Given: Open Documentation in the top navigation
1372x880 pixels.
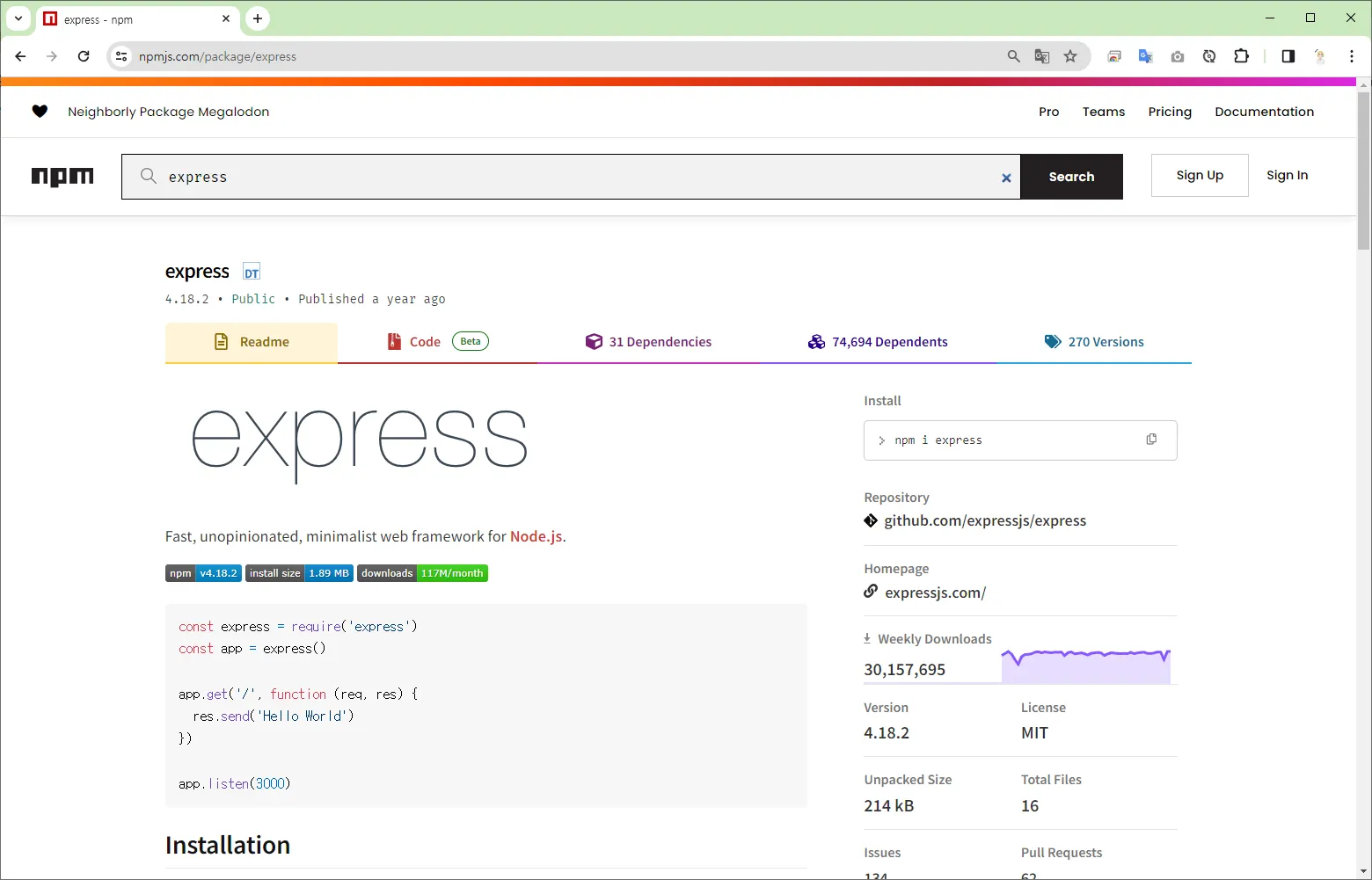Looking at the screenshot, I should (x=1265, y=112).
